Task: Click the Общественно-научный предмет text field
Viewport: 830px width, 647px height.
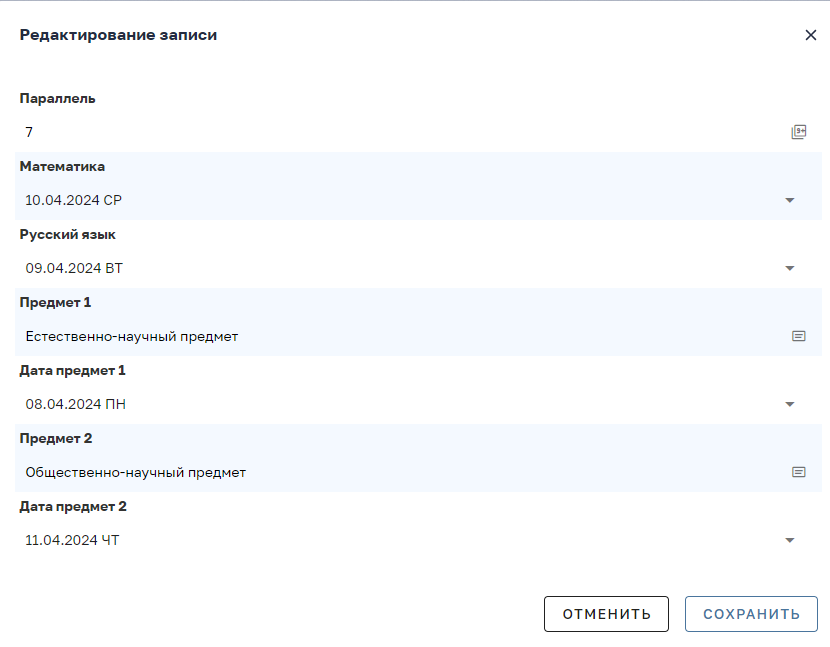Action: pyautogui.click(x=402, y=472)
